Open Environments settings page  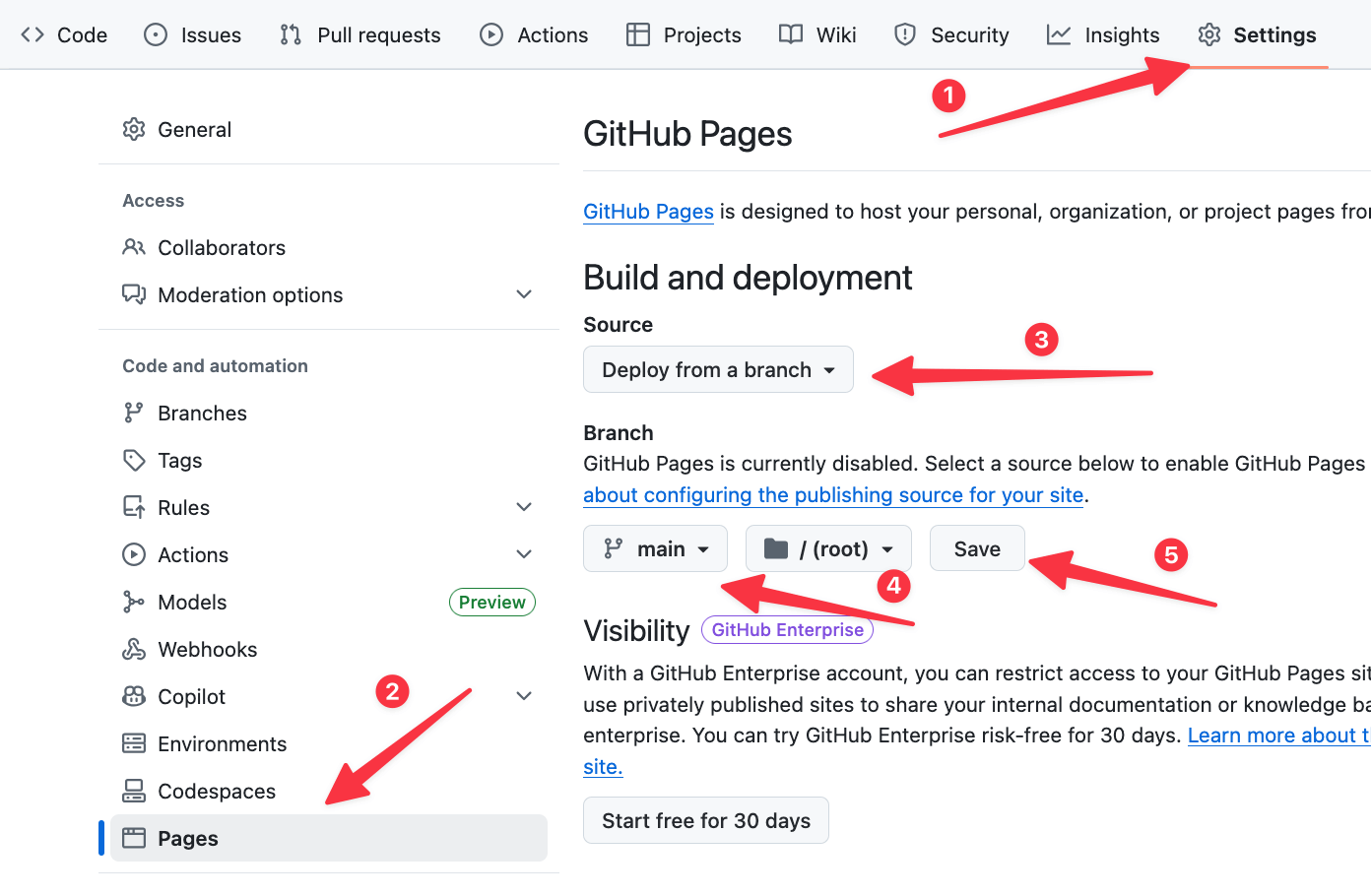329,743
